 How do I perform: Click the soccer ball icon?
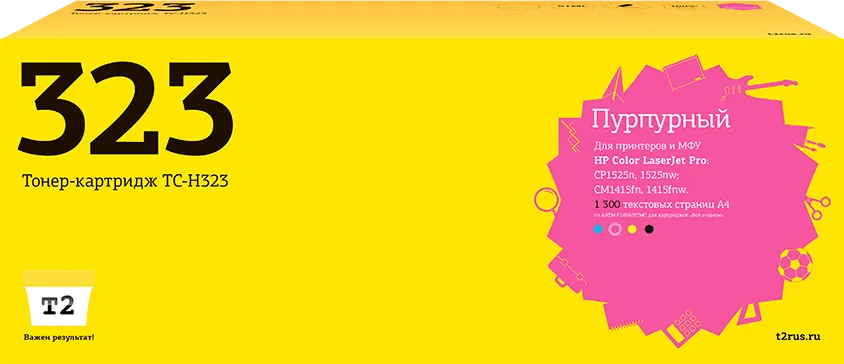[x=795, y=266]
